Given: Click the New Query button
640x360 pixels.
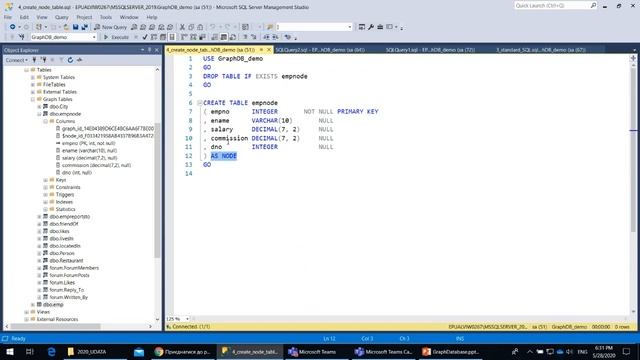Looking at the screenshot, I should [111, 27].
